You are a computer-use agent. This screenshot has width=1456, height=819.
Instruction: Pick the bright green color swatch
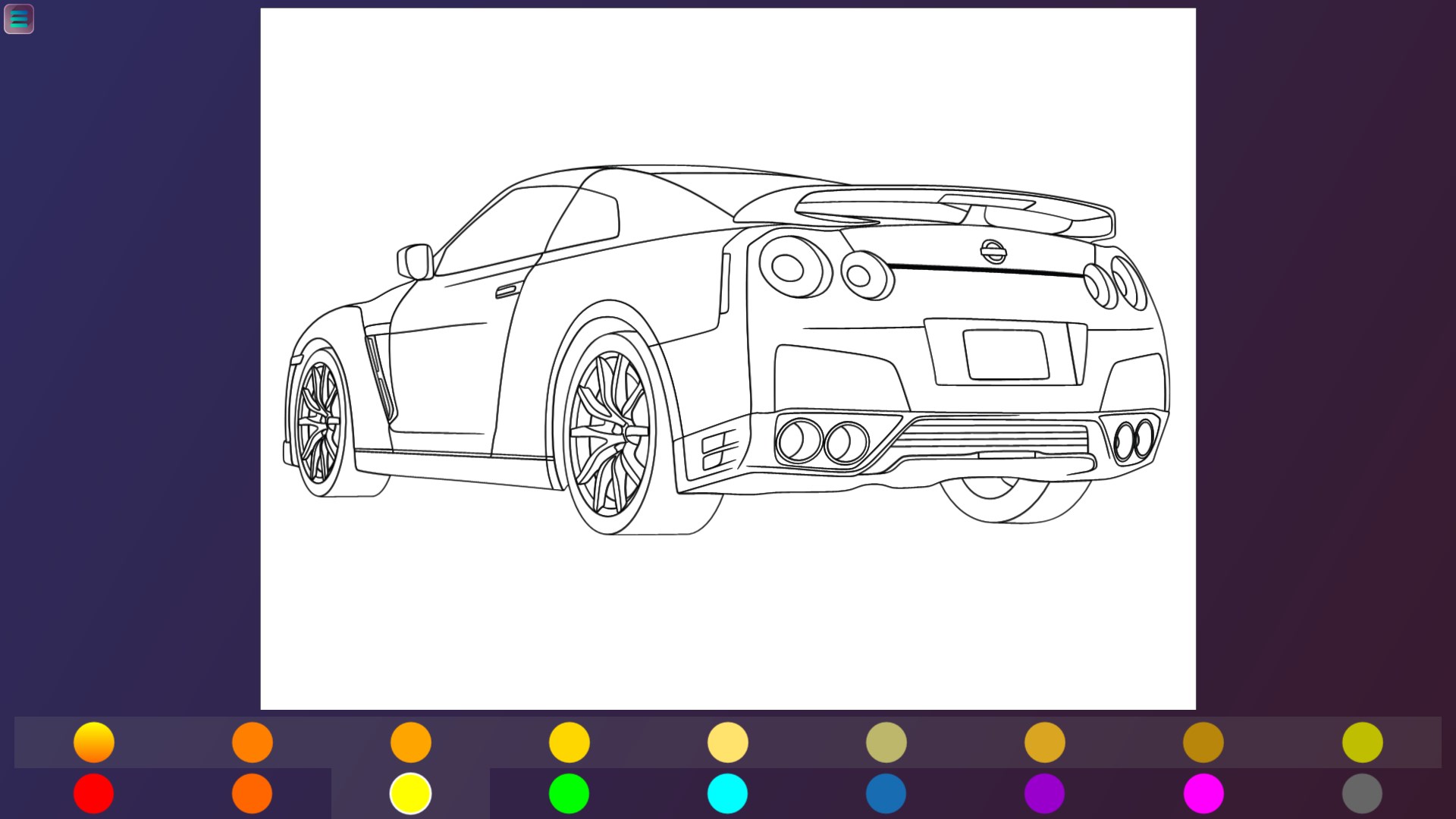pos(569,793)
